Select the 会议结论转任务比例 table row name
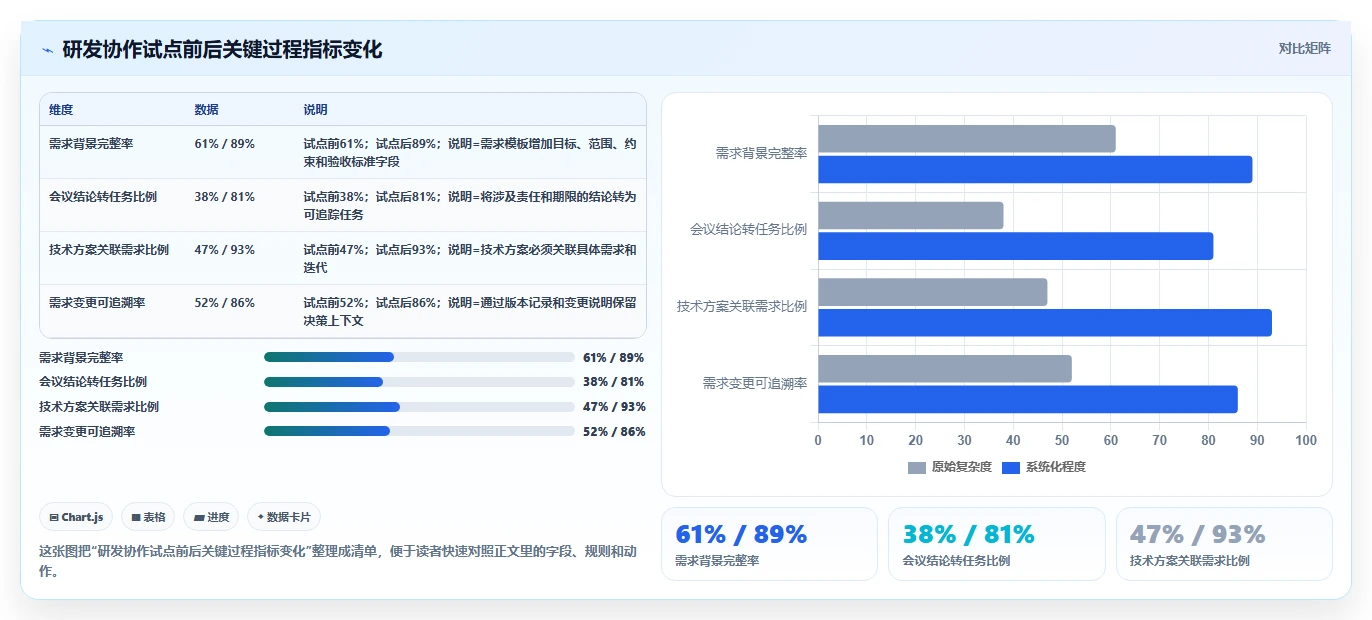 click(x=103, y=197)
